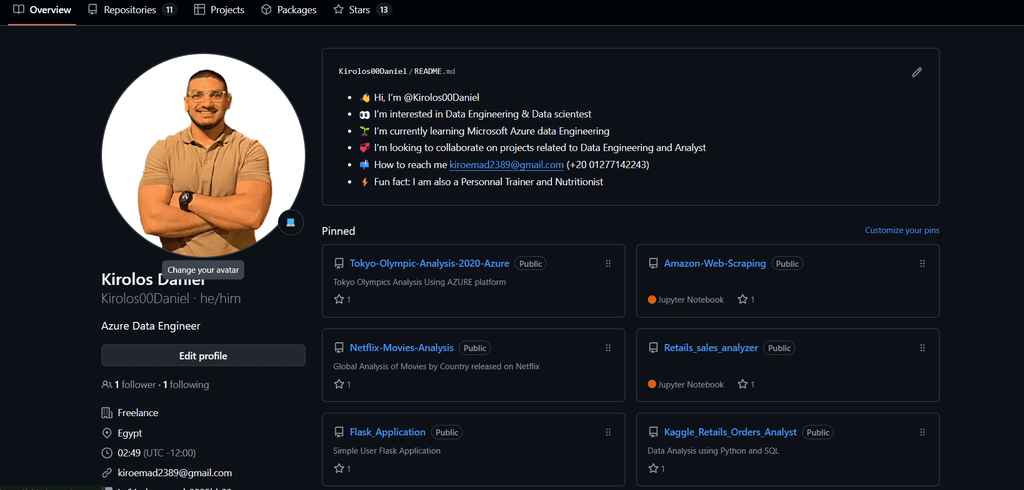Switch to the Repositories tab

(132, 10)
